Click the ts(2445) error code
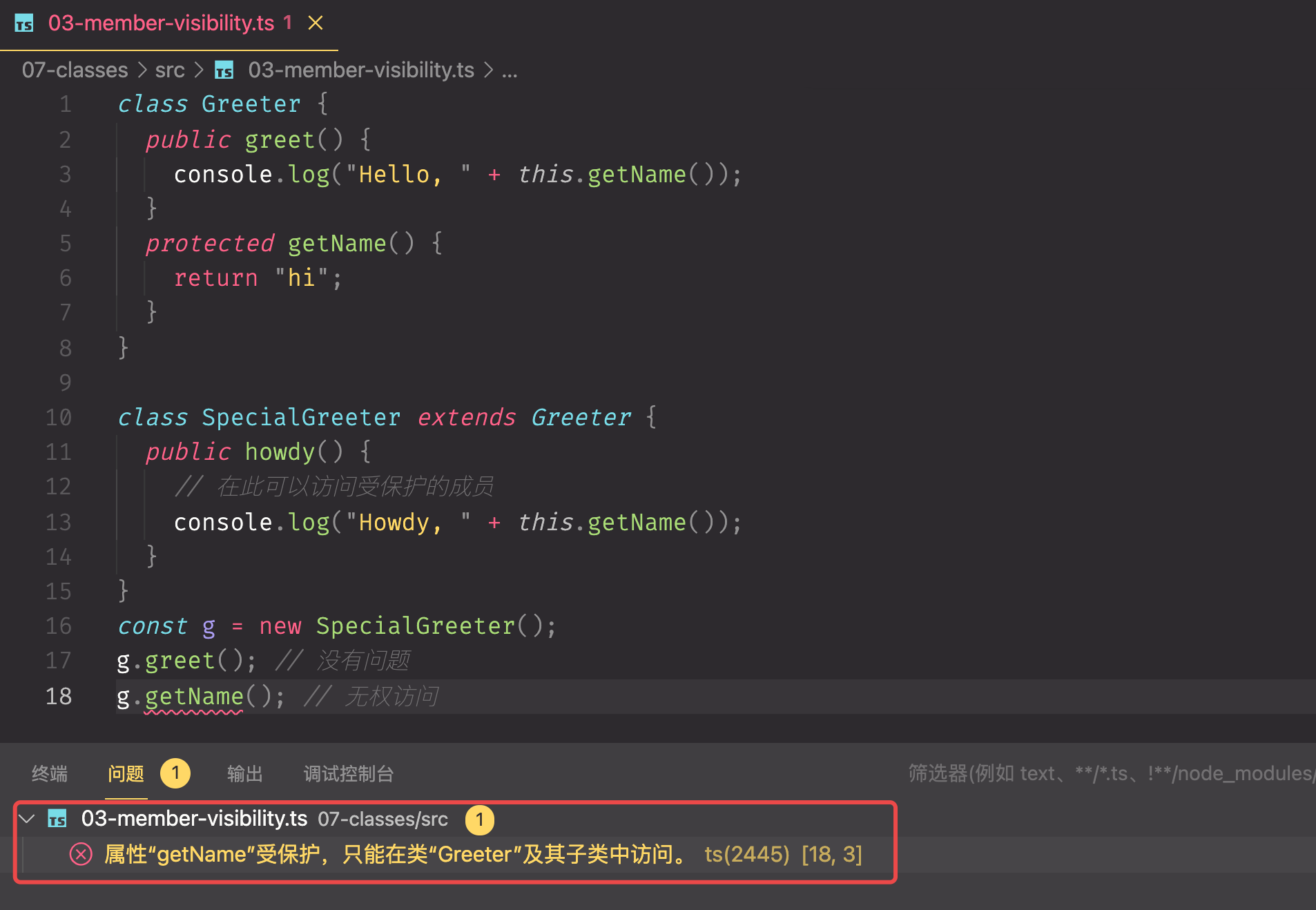 [x=746, y=855]
